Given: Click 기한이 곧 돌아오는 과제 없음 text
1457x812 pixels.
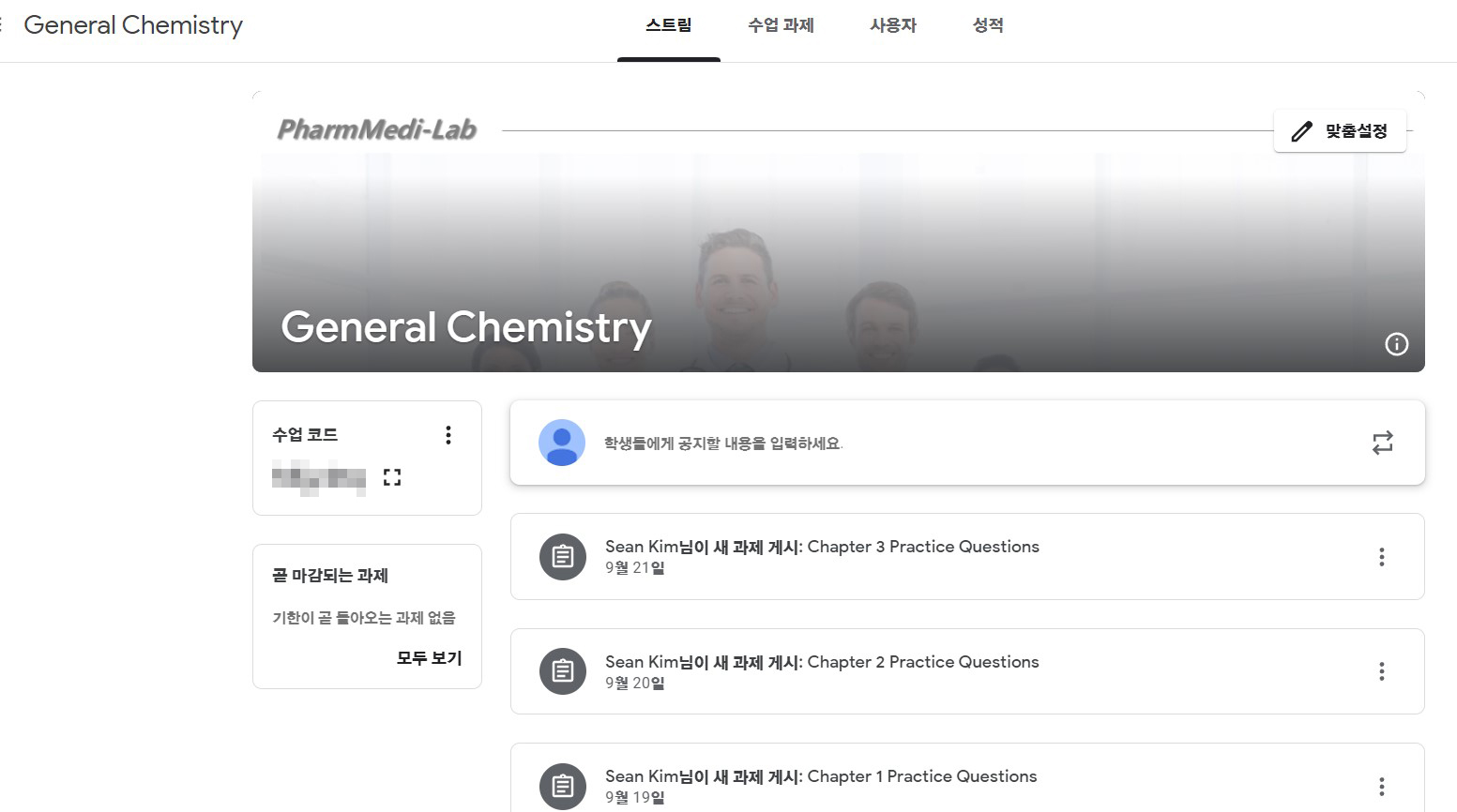Looking at the screenshot, I should (364, 618).
